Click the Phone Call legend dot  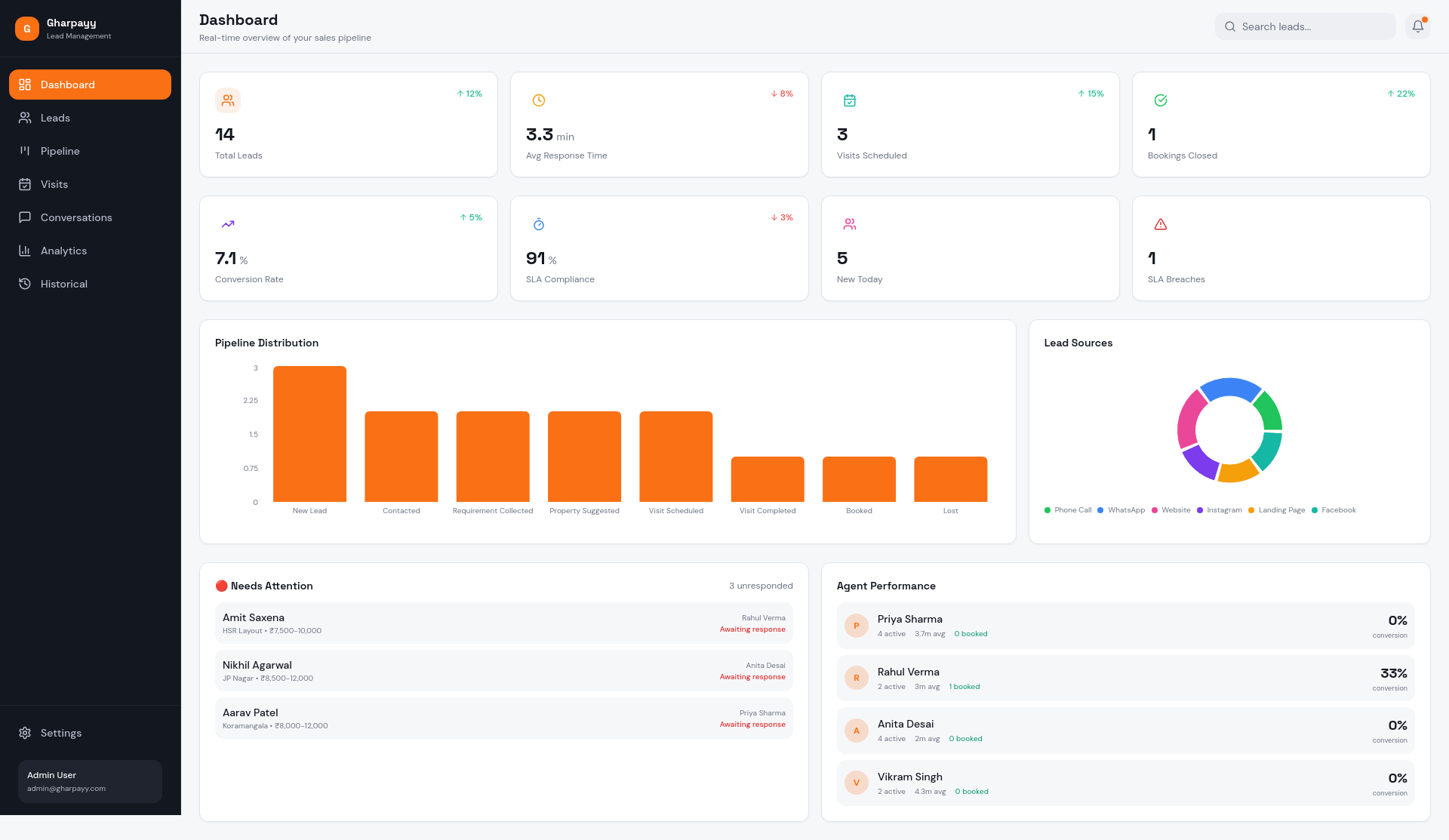1048,510
